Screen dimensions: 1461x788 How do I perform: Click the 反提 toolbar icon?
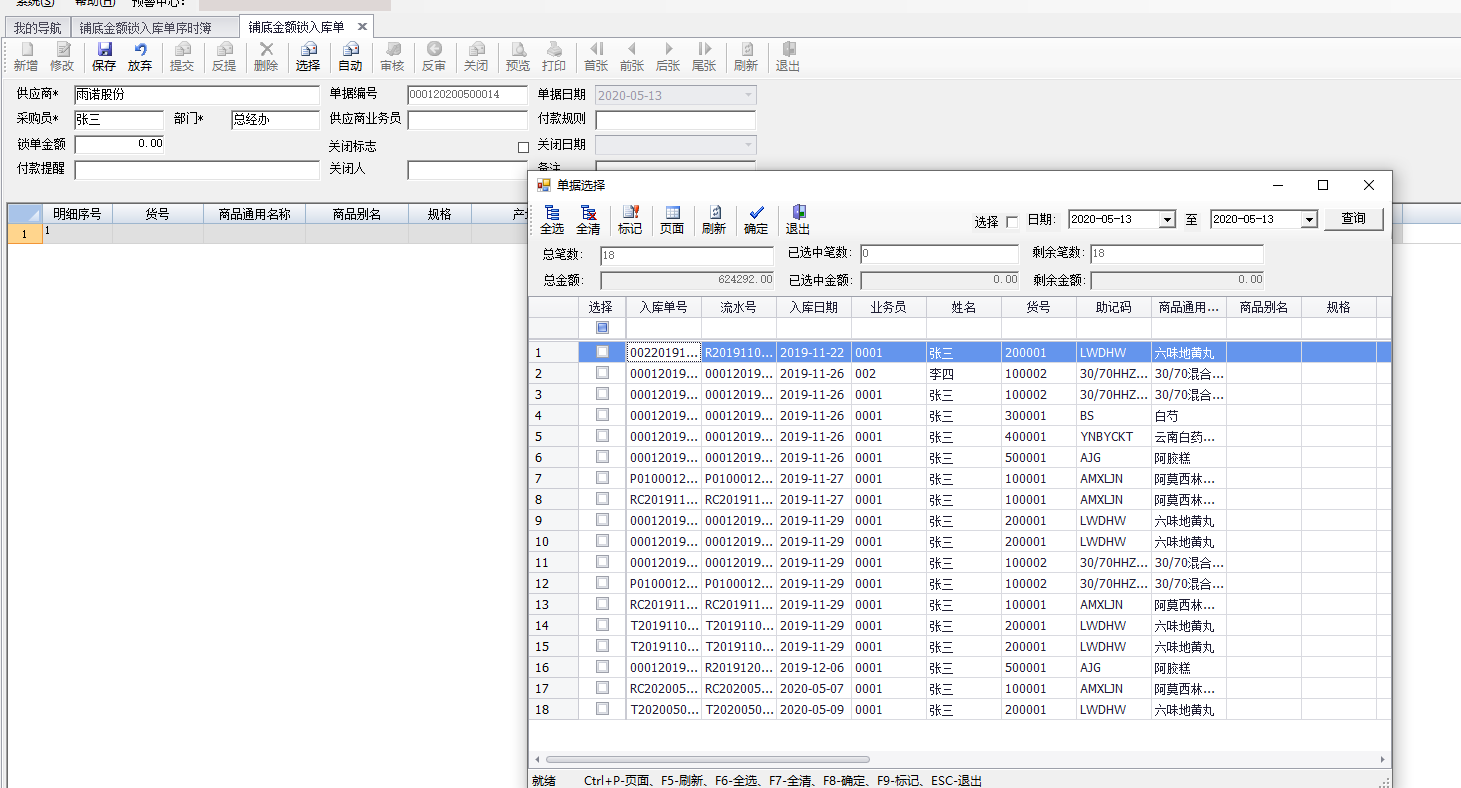(224, 56)
